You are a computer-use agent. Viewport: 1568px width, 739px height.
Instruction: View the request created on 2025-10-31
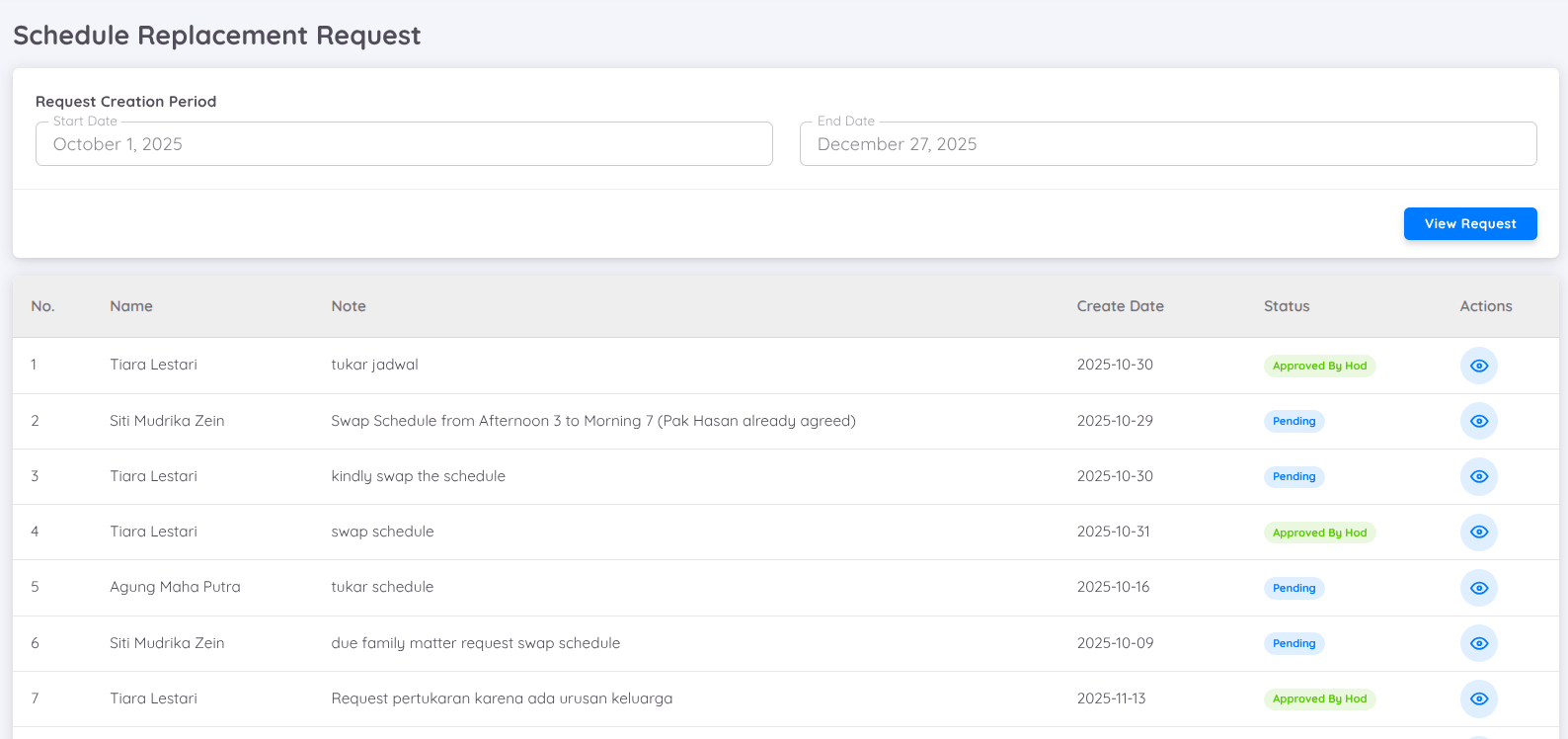[x=1478, y=532]
